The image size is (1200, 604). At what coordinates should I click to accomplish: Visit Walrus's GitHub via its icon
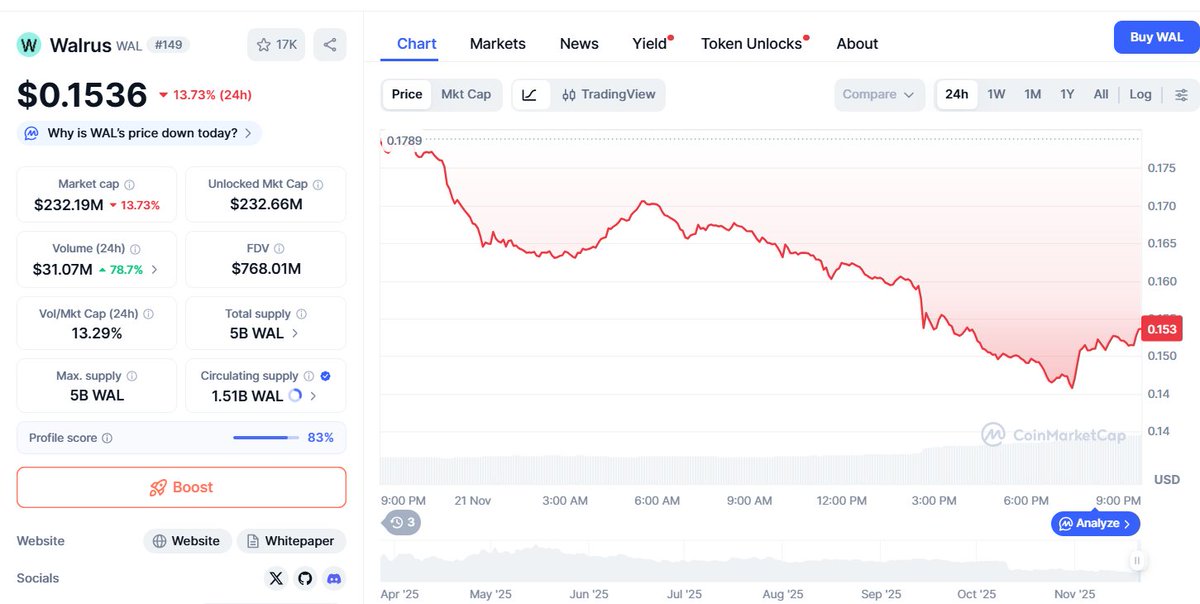coord(305,578)
